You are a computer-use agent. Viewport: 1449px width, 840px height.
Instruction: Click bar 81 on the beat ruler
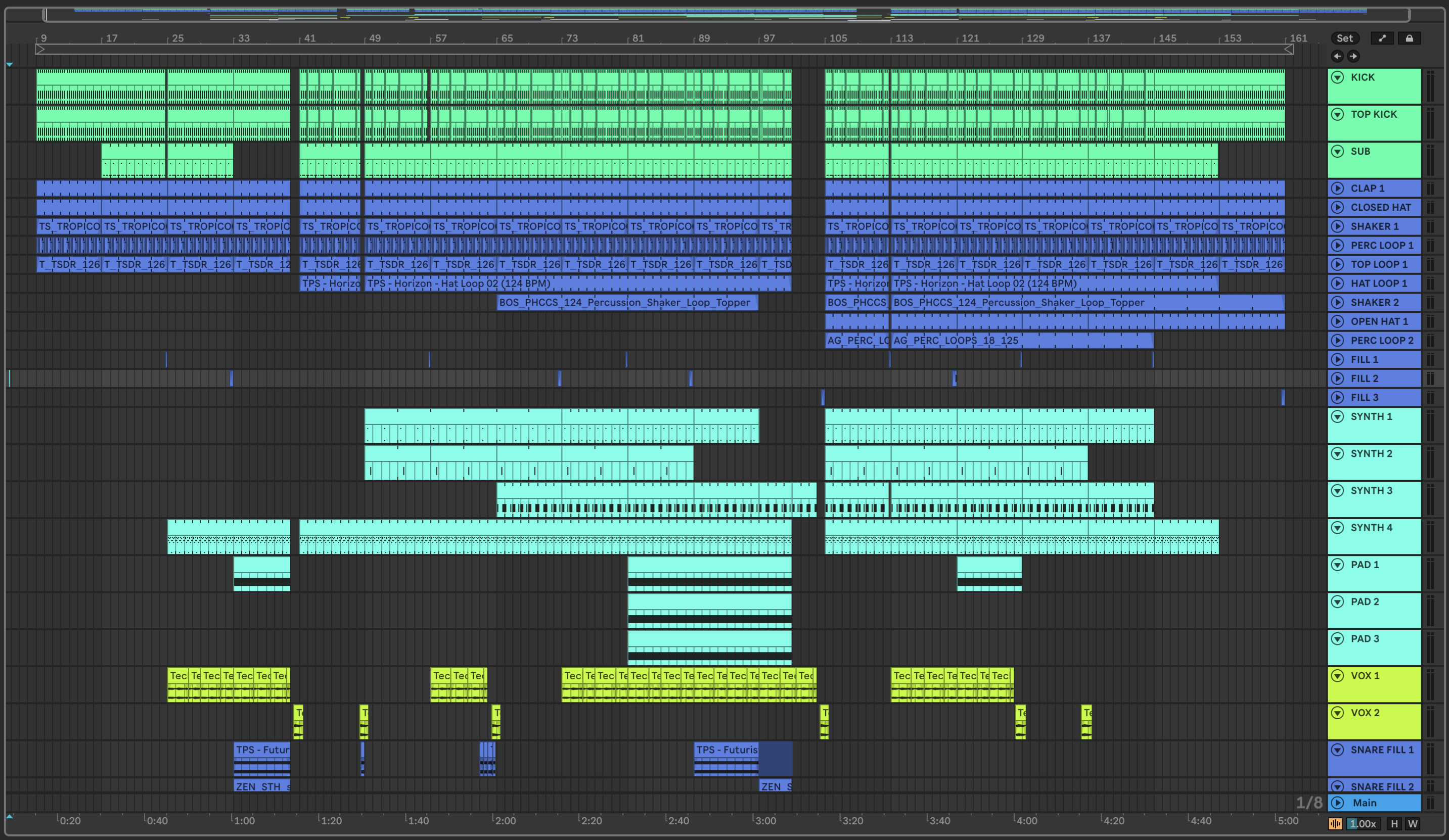(x=638, y=38)
